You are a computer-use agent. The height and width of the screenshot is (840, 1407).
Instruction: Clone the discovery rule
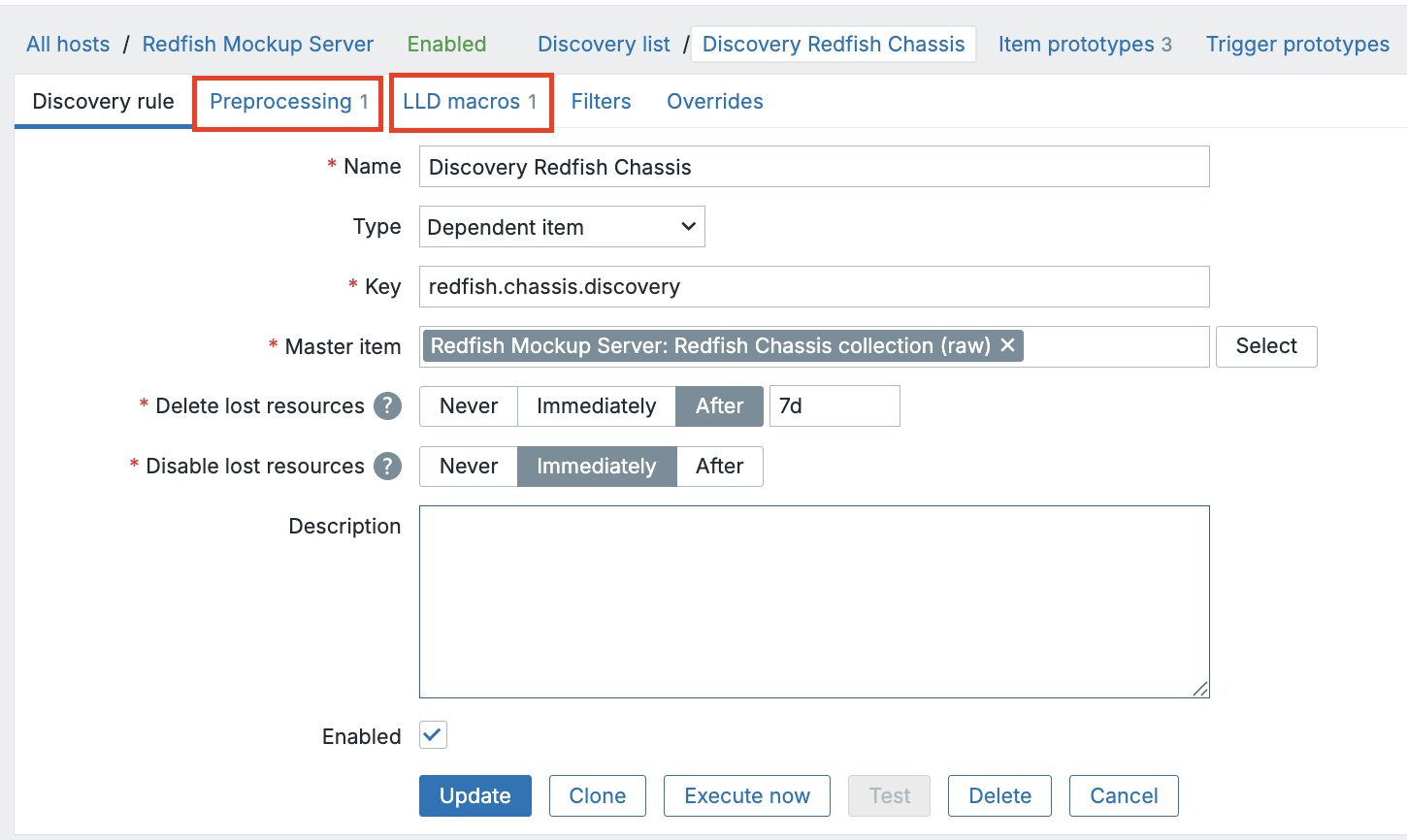click(597, 795)
